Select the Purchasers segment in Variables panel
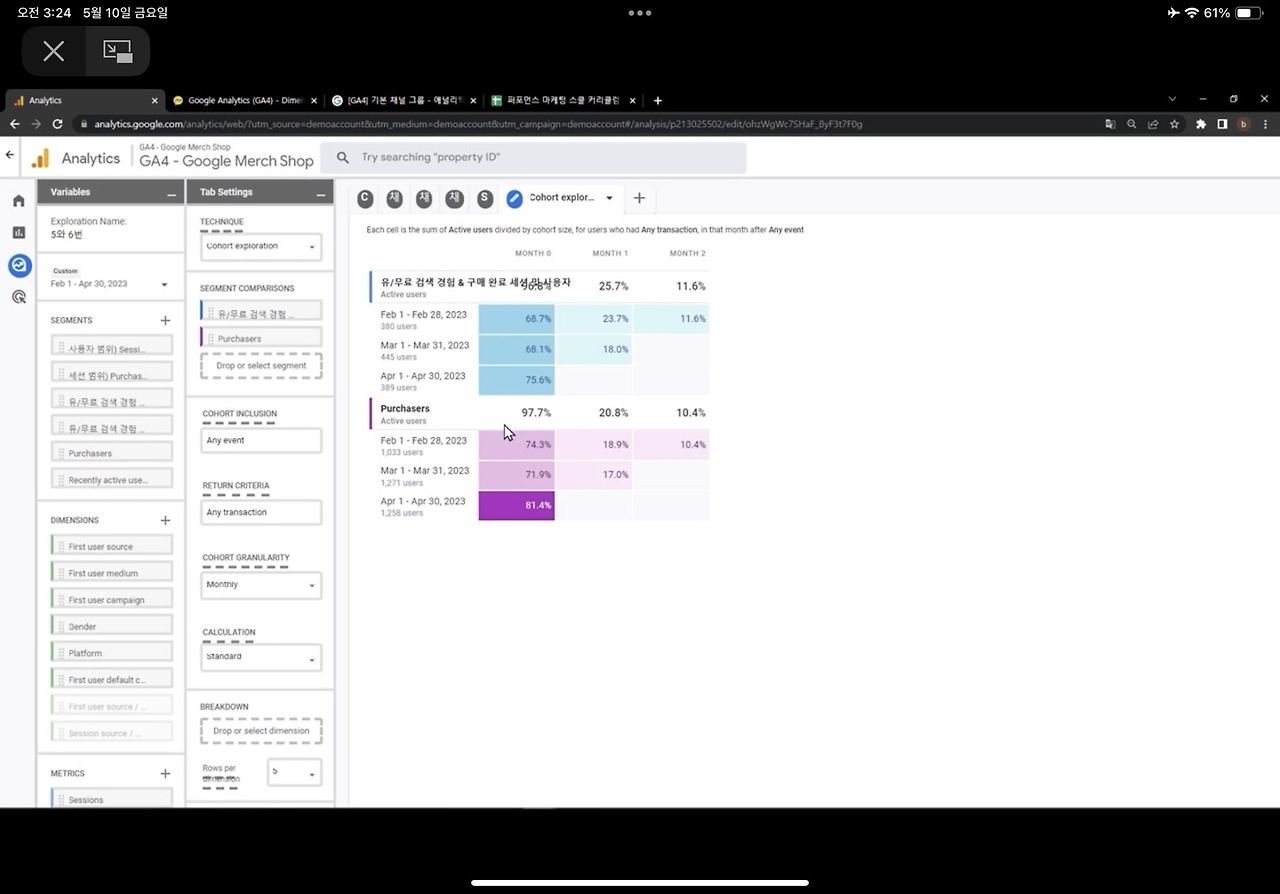Image resolution: width=1280 pixels, height=894 pixels. [112, 453]
